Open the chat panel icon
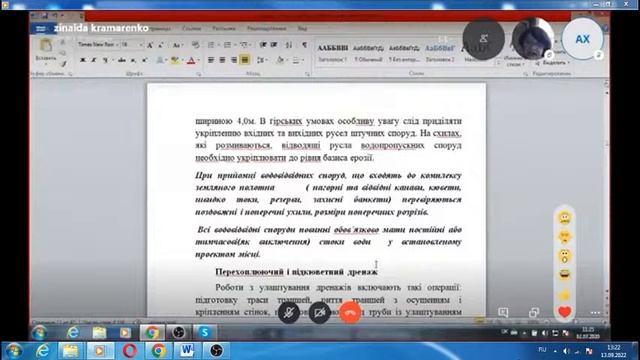 (x=503, y=313)
